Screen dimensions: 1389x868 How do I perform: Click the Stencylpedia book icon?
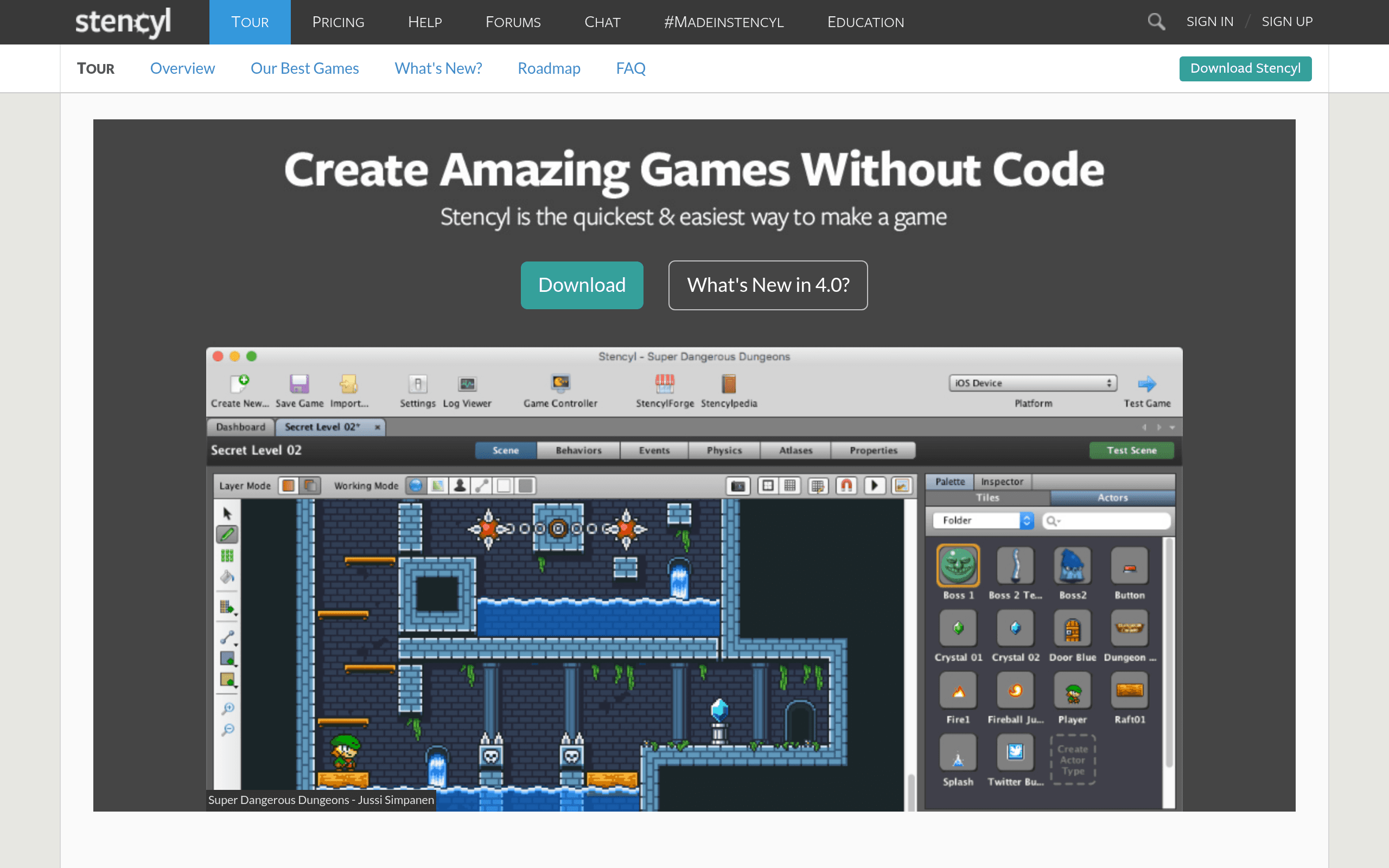click(x=728, y=384)
